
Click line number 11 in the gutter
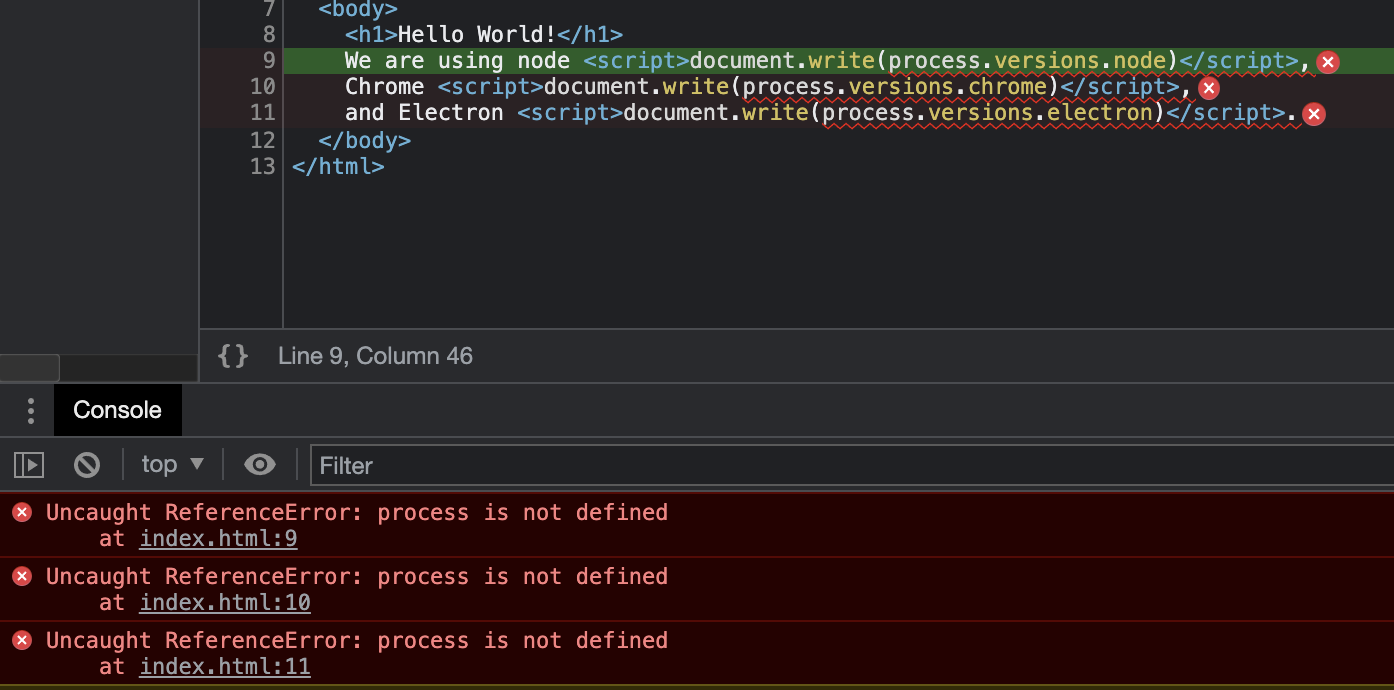(262, 113)
